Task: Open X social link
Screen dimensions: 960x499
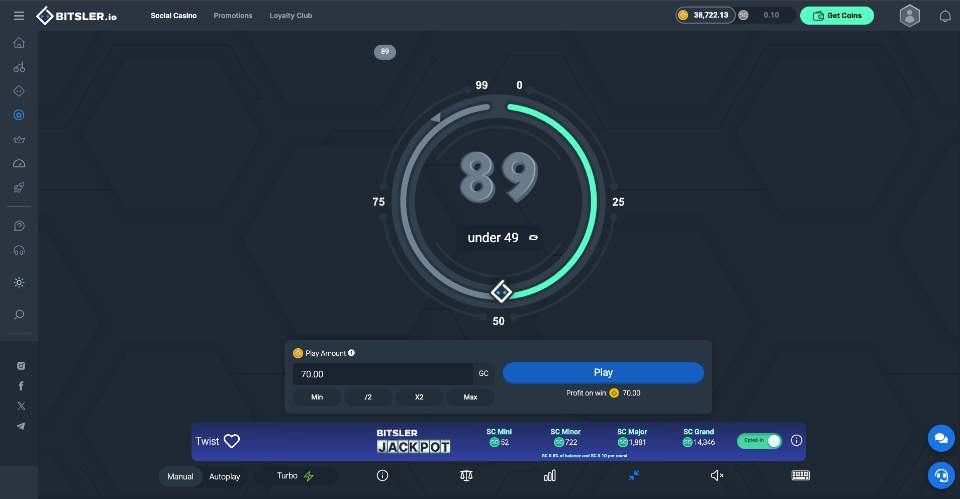Action: click(21, 406)
